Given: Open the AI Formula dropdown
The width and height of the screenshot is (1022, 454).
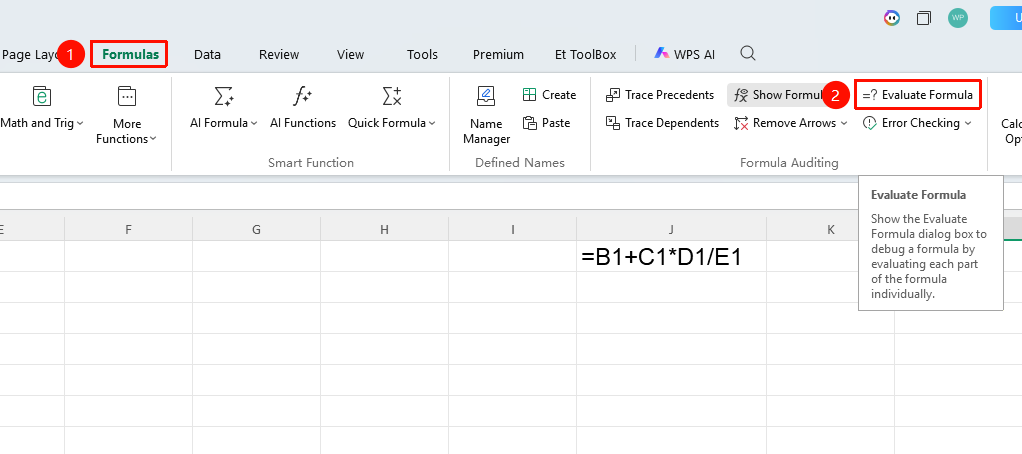Looking at the screenshot, I should coord(224,123).
